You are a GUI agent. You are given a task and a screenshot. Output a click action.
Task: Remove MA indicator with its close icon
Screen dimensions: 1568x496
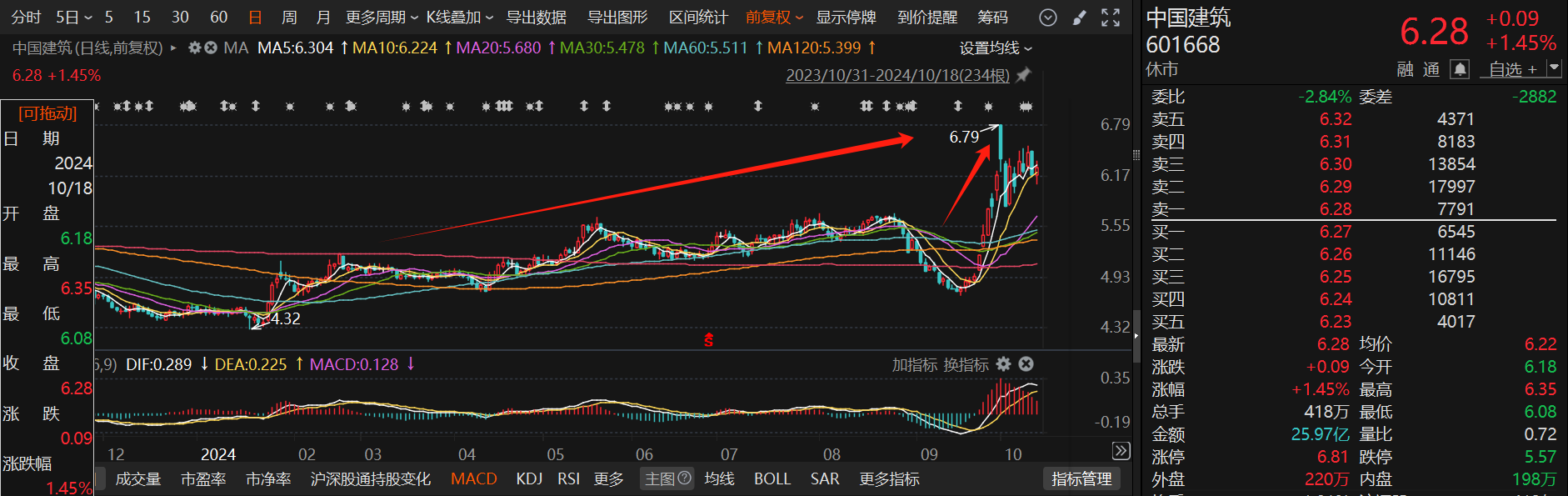click(211, 48)
